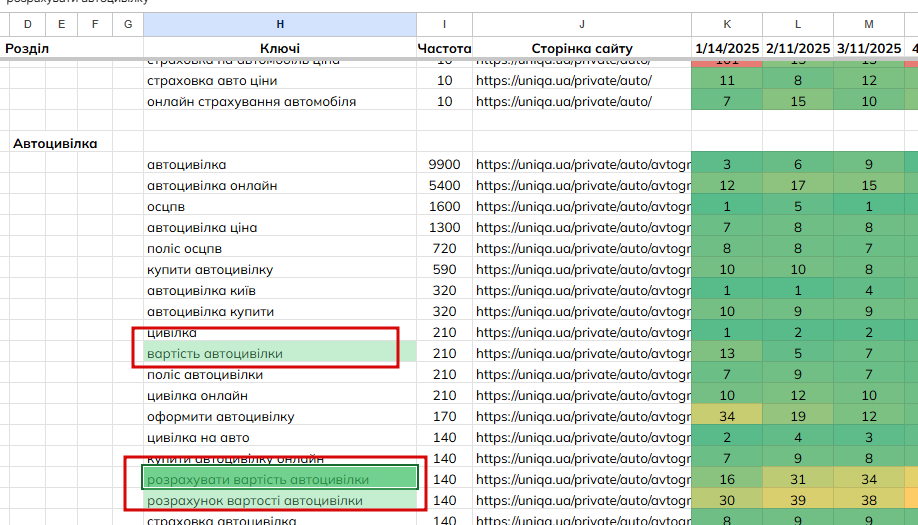Click the Ключі header cell
This screenshot has width=918, height=525.
pyautogui.click(x=280, y=48)
